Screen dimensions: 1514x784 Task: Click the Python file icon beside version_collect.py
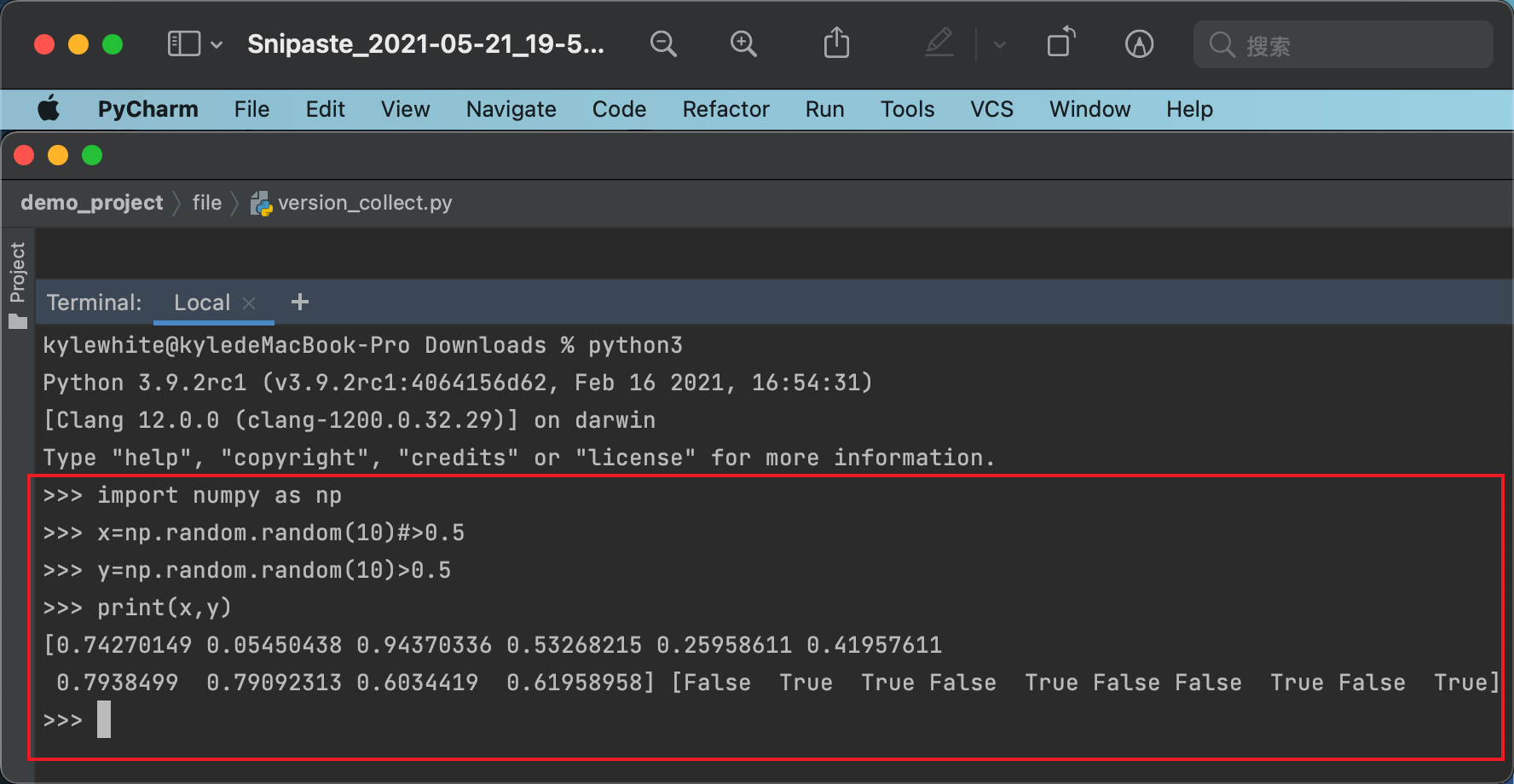pos(261,204)
